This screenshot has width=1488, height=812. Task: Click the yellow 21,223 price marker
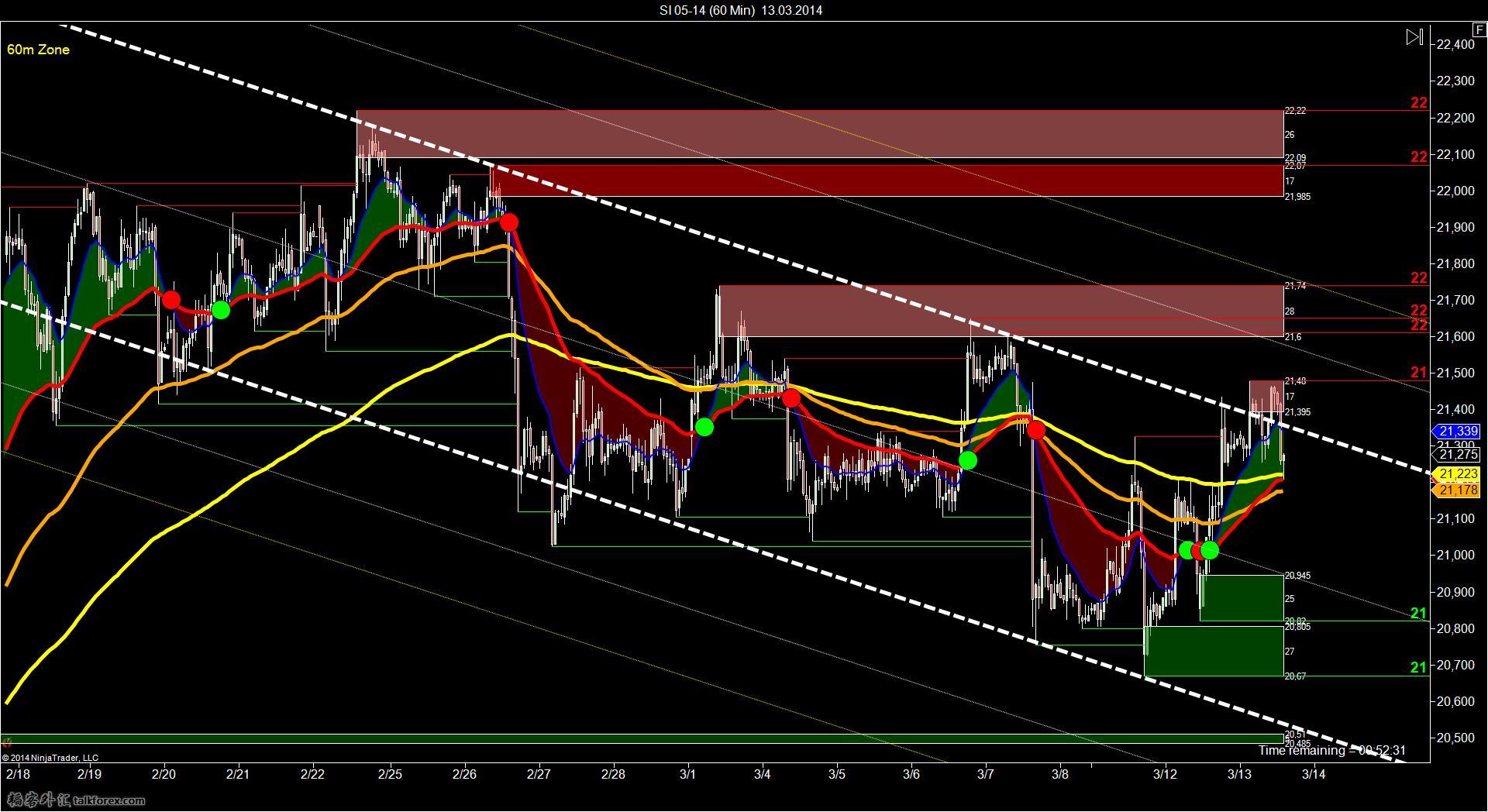coord(1459,473)
